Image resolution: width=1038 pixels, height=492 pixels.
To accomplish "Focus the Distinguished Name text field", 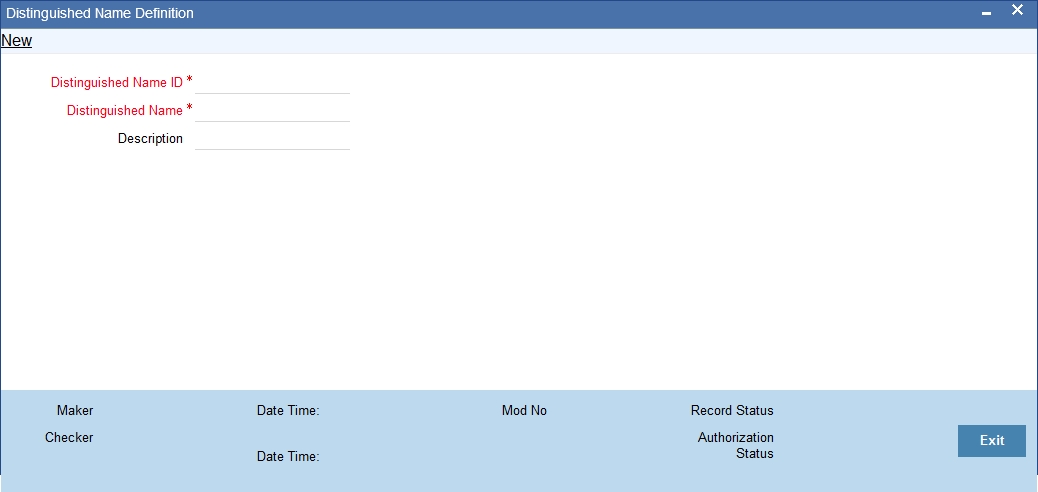I will 272,111.
